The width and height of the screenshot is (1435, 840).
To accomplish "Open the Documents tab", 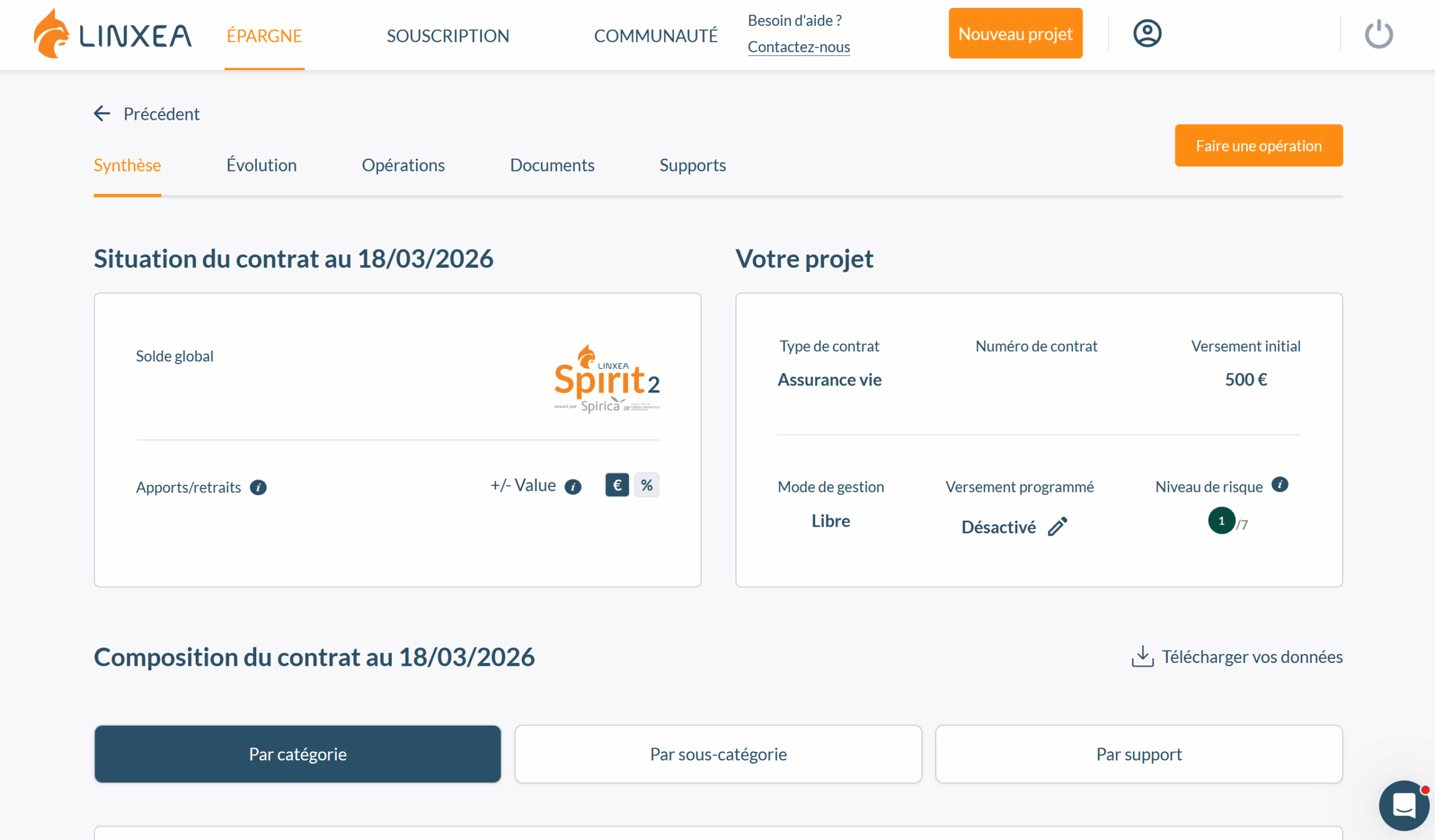I will 552,165.
